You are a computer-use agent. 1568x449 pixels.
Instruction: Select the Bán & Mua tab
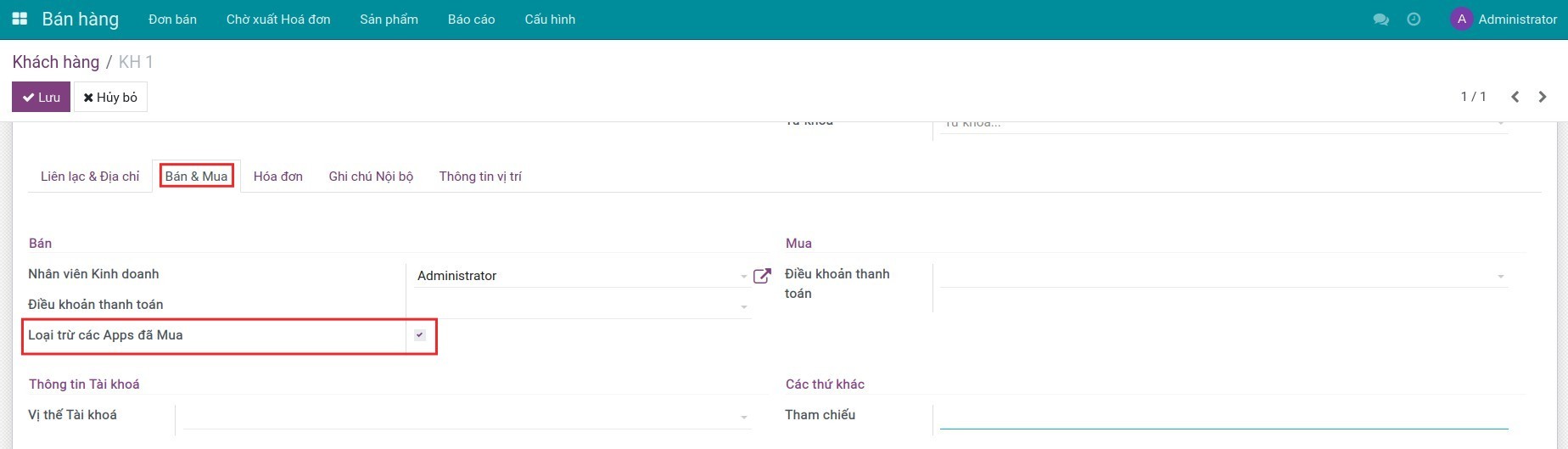click(196, 177)
